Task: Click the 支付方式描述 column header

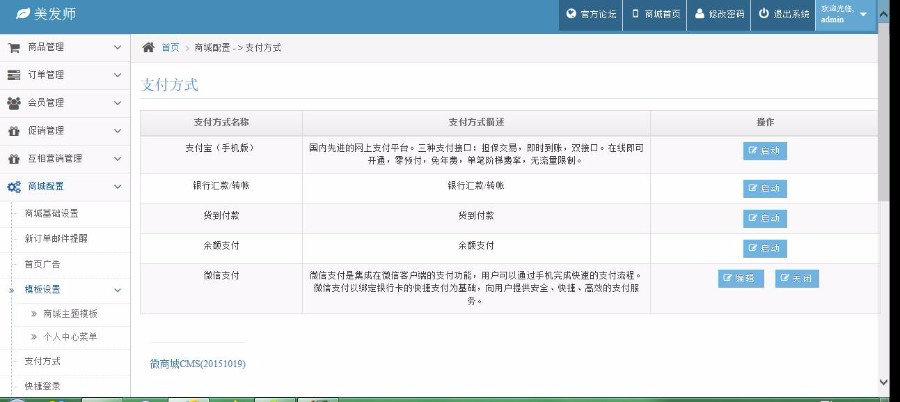Action: pos(476,122)
